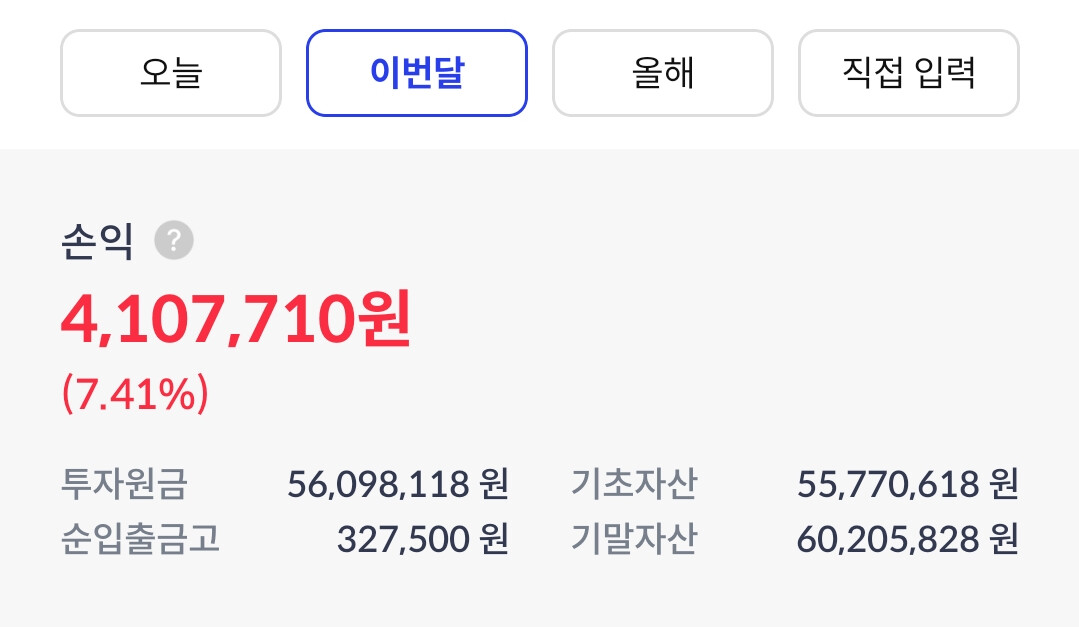Image resolution: width=1079 pixels, height=627 pixels.
Task: Select the 오늘 period filter
Action: click(171, 73)
